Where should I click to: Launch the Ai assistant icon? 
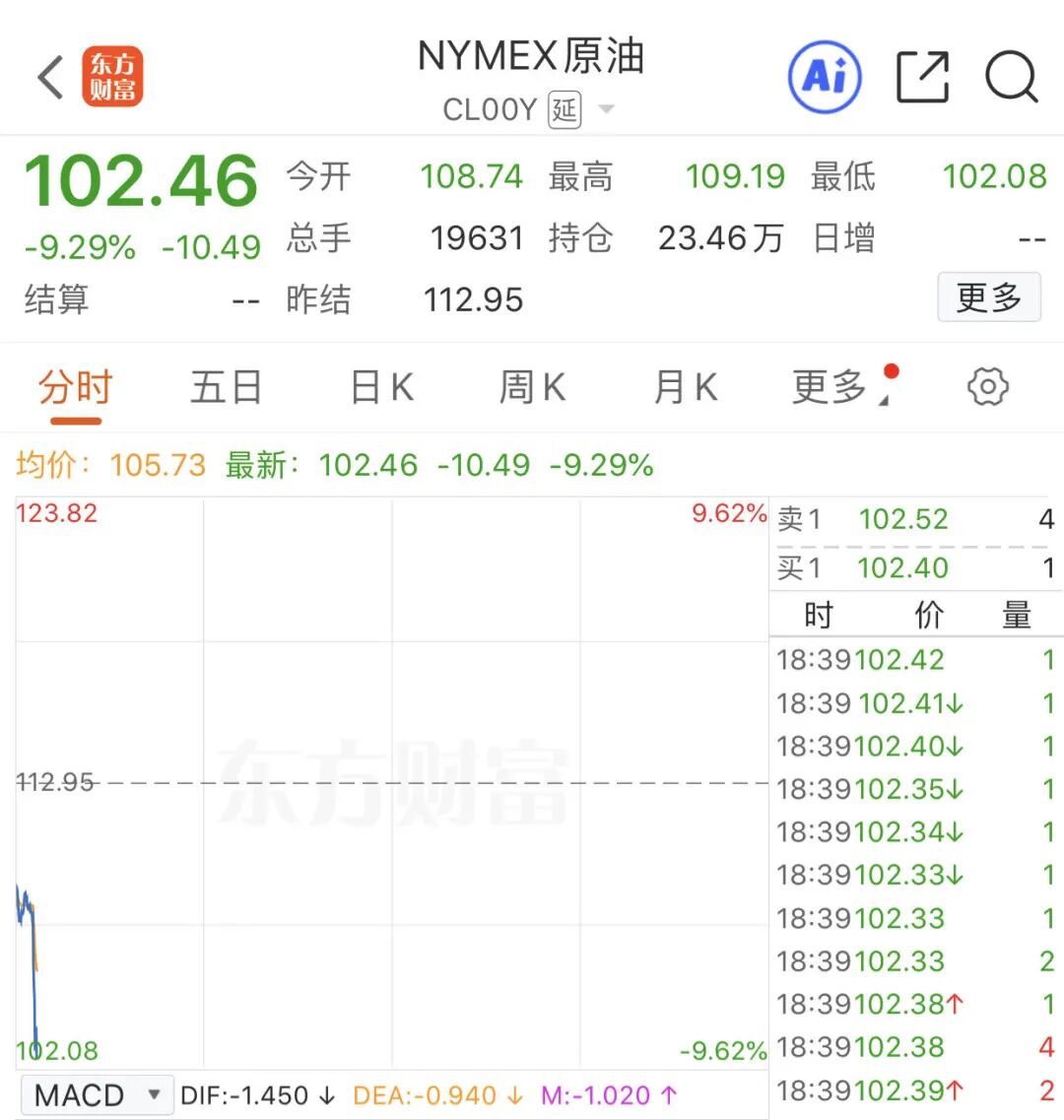825,77
